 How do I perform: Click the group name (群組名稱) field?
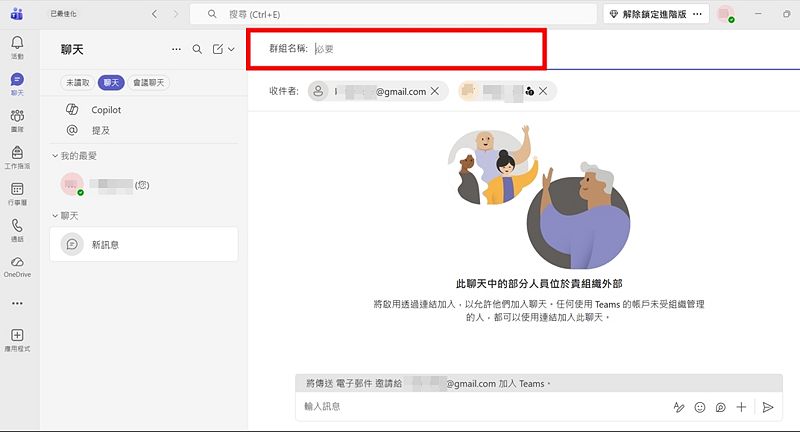click(x=396, y=49)
